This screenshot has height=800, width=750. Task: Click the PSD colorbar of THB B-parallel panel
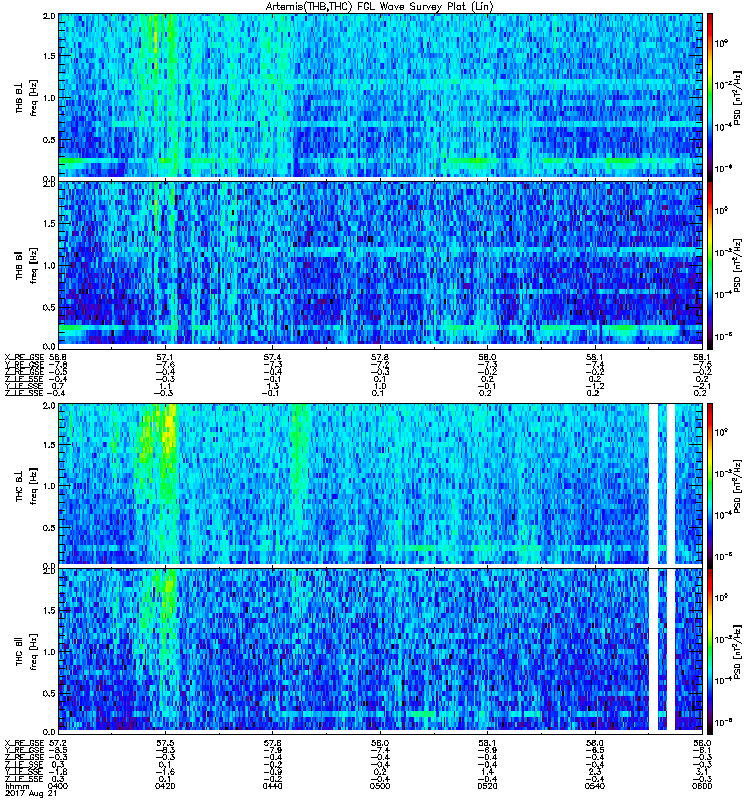[x=709, y=265]
